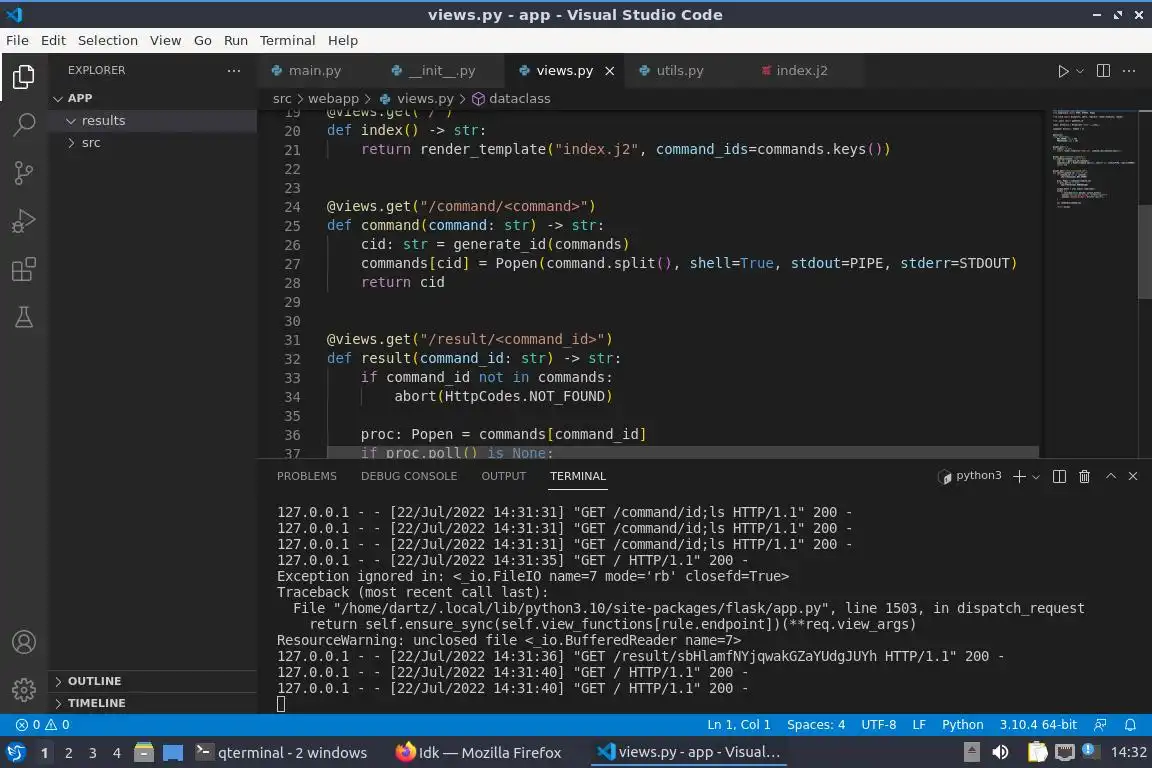Expand the TIMELINE section
Viewport: 1152px width, 768px height.
click(x=153, y=703)
